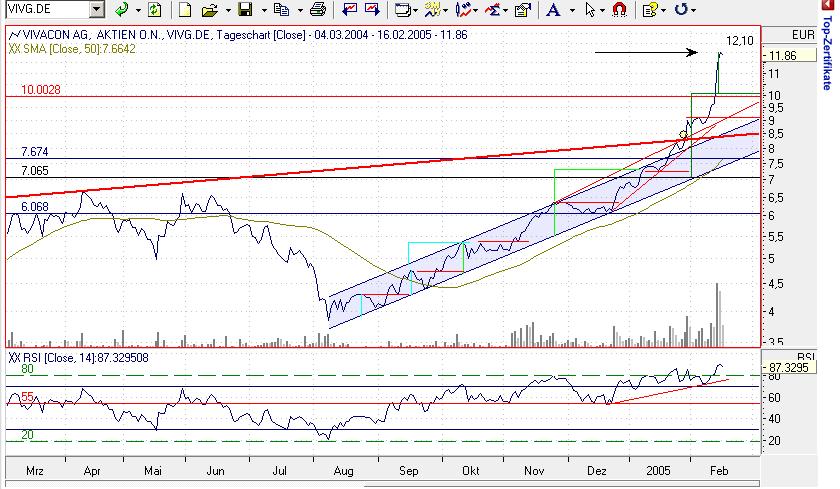840x489 pixels.
Task: Save chart with the floppy disk icon
Action: pos(245,9)
